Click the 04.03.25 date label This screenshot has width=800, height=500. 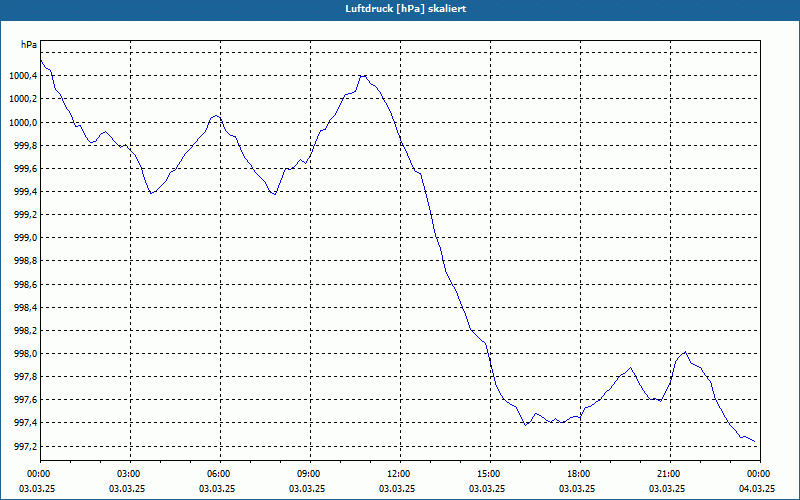pyautogui.click(x=757, y=489)
